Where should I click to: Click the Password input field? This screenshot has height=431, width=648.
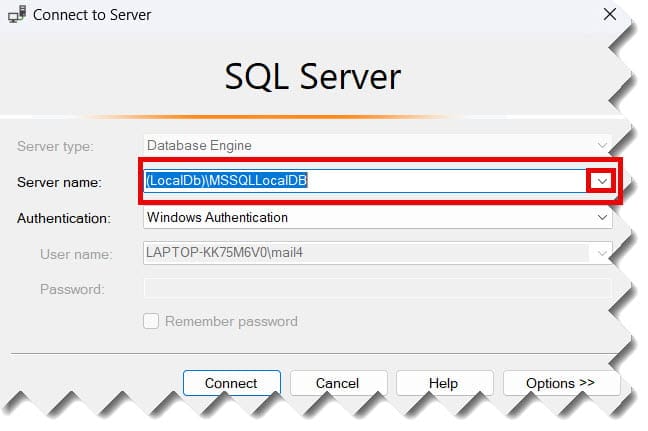click(x=377, y=288)
